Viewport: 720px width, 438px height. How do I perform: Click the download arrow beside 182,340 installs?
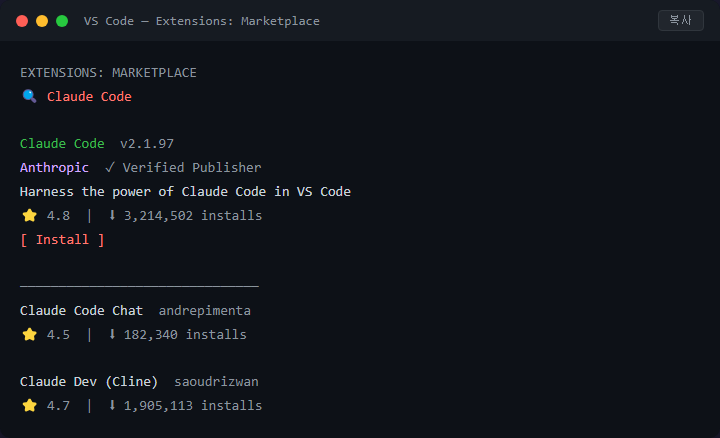coord(112,334)
